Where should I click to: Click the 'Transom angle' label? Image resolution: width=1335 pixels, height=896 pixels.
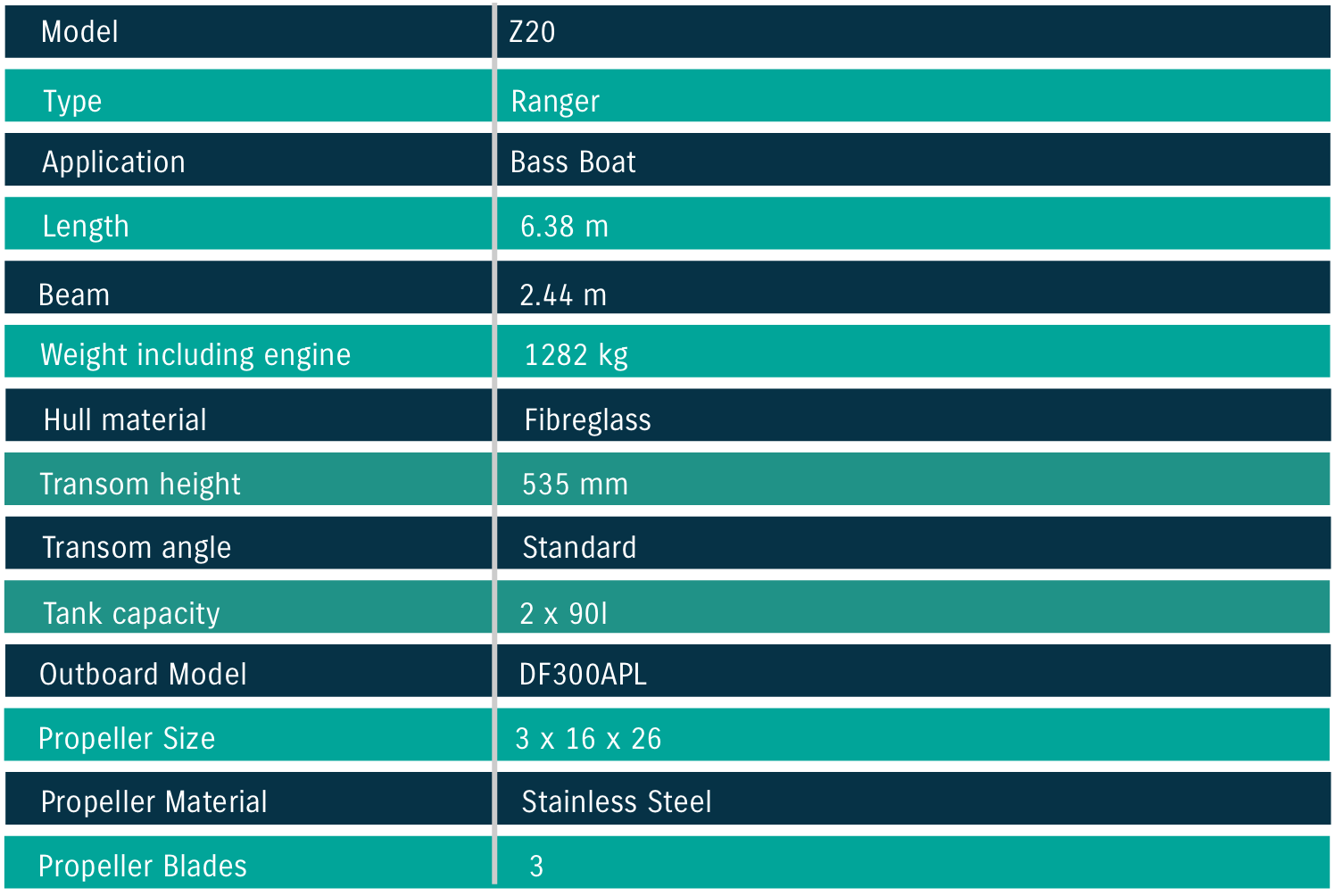coord(137,548)
